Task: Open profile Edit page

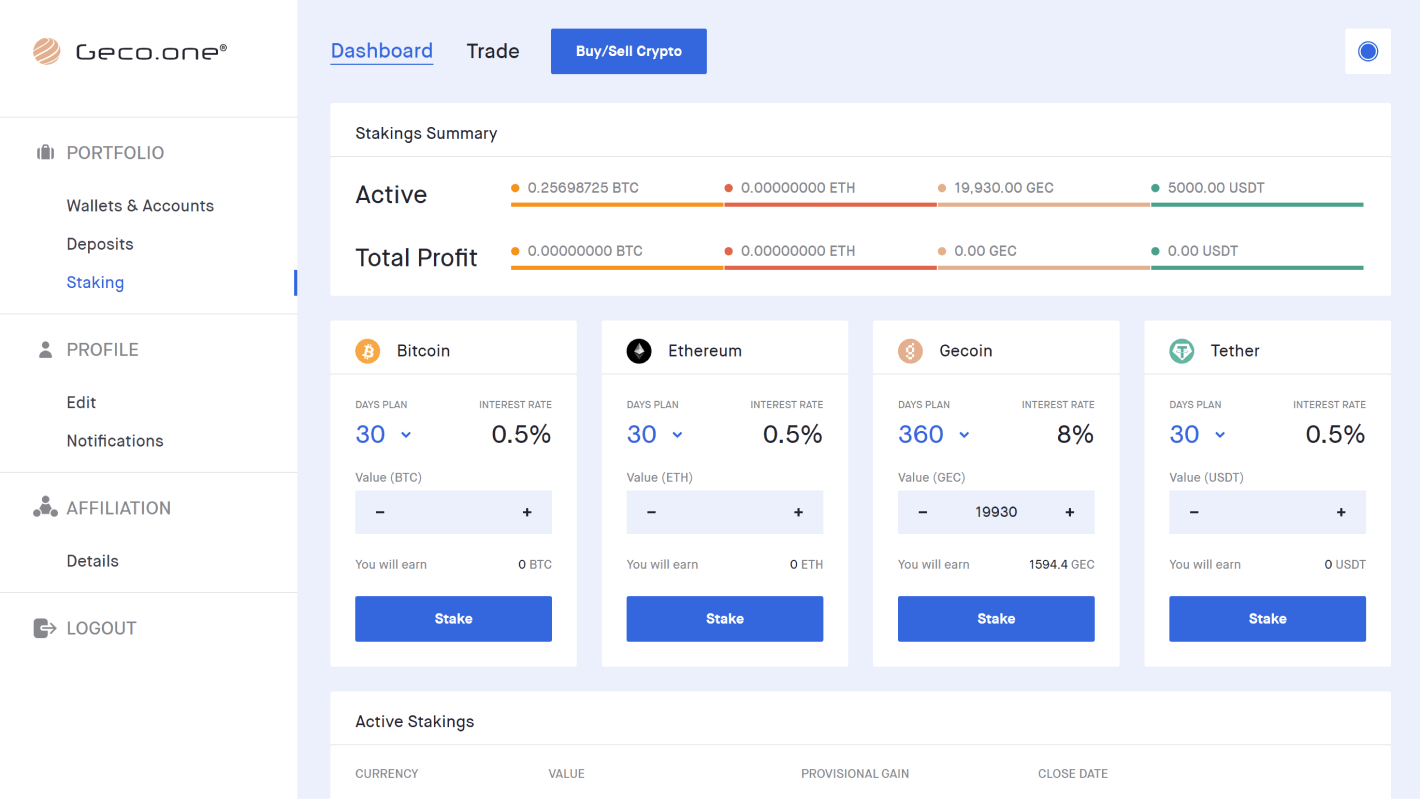Action: pos(81,402)
